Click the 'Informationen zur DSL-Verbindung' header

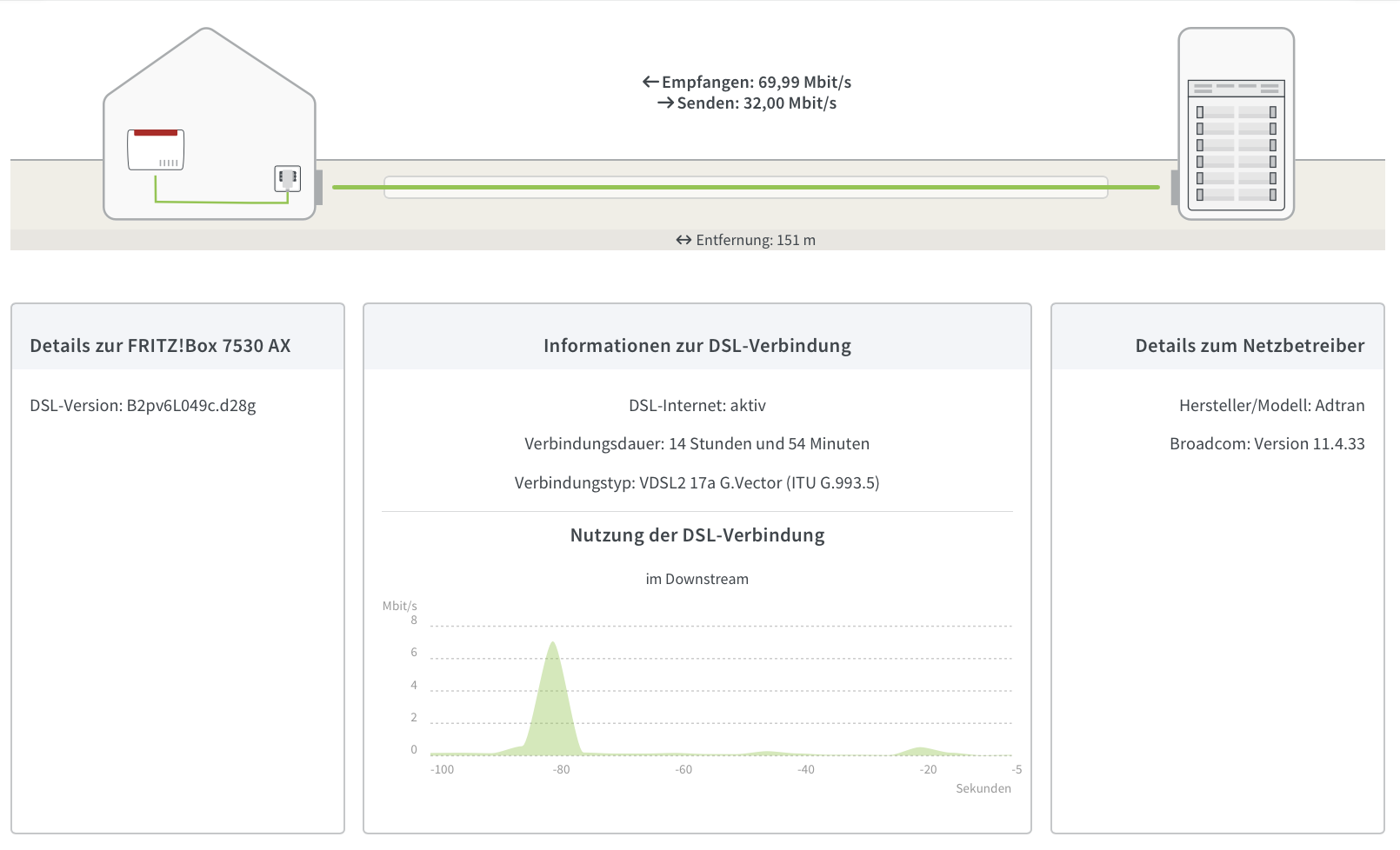[697, 346]
